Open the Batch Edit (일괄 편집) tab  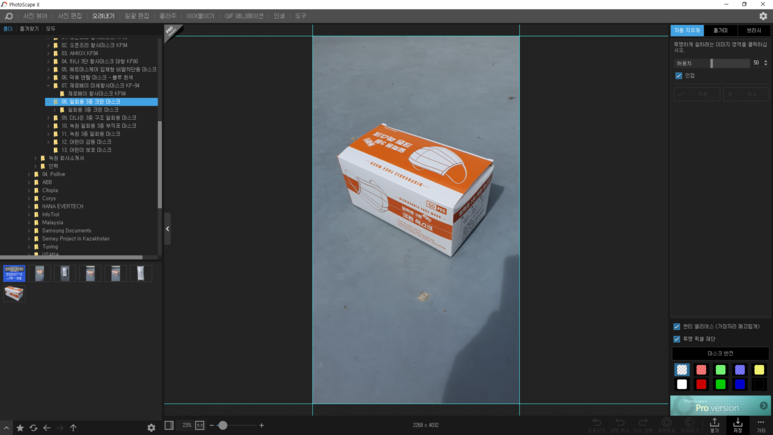[x=137, y=16]
